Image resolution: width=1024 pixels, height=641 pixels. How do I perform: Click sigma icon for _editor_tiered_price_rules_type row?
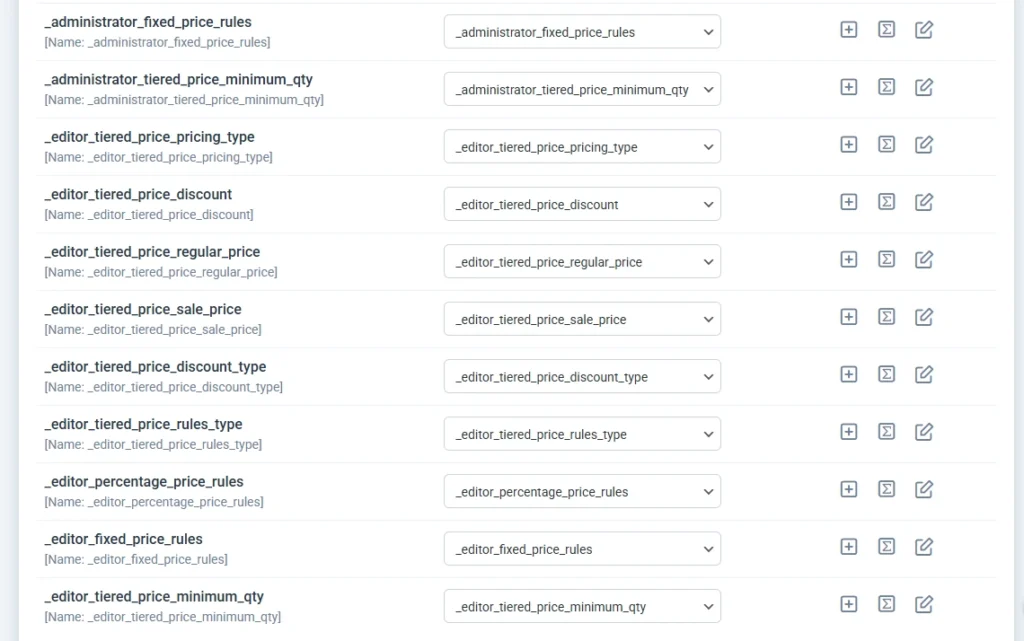point(886,432)
